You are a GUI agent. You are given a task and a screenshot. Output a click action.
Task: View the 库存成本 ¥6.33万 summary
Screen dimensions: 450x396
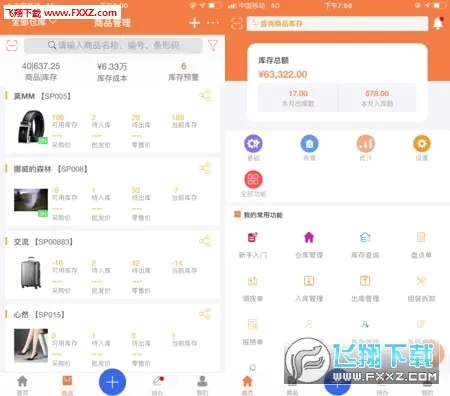[112, 72]
